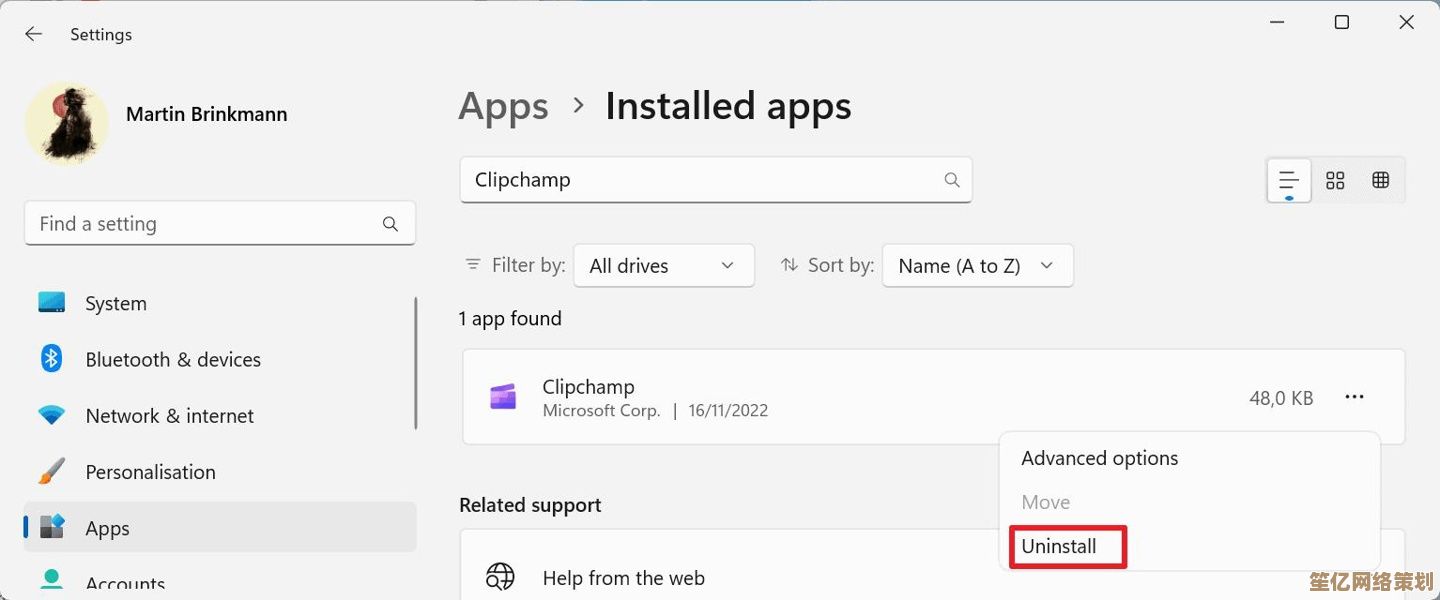Click the Clipchamp app icon
This screenshot has width=1440, height=600.
(503, 397)
